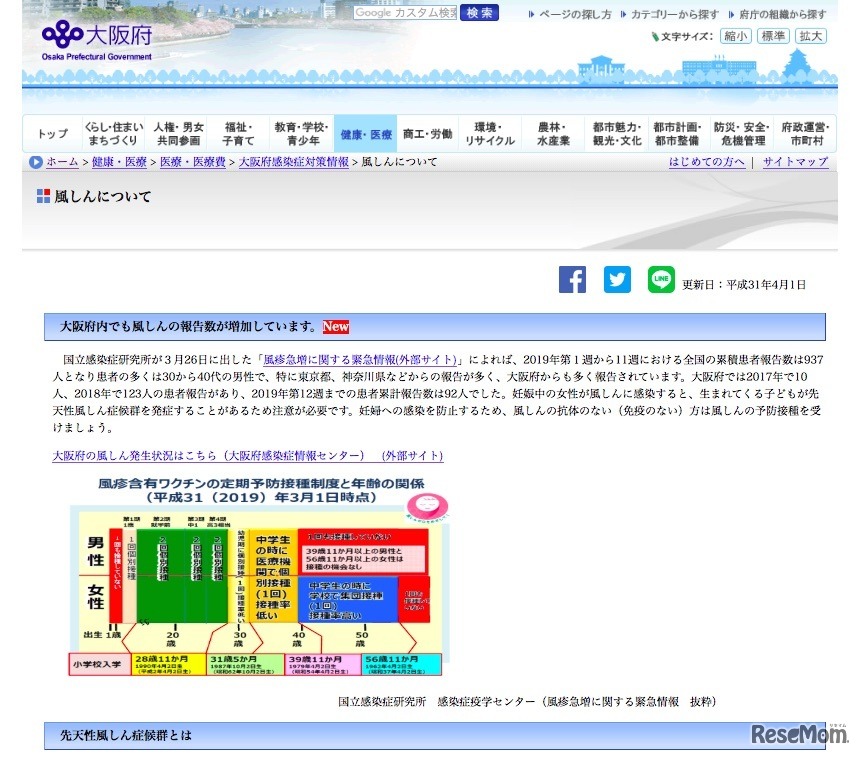Viewport: 862px width, 757px height.
Task: Switch to the 健康・医療 navigation tab
Action: pos(365,133)
